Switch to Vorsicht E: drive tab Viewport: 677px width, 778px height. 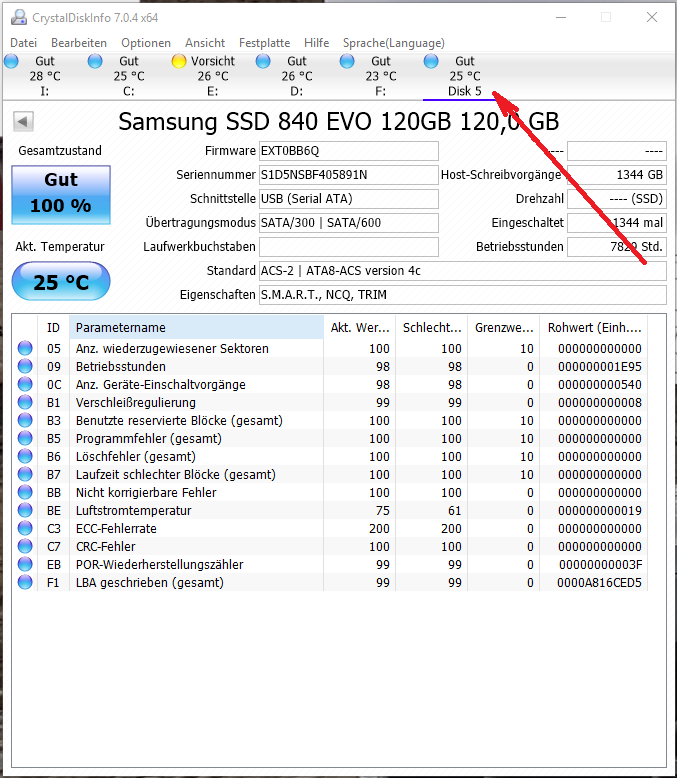[212, 76]
